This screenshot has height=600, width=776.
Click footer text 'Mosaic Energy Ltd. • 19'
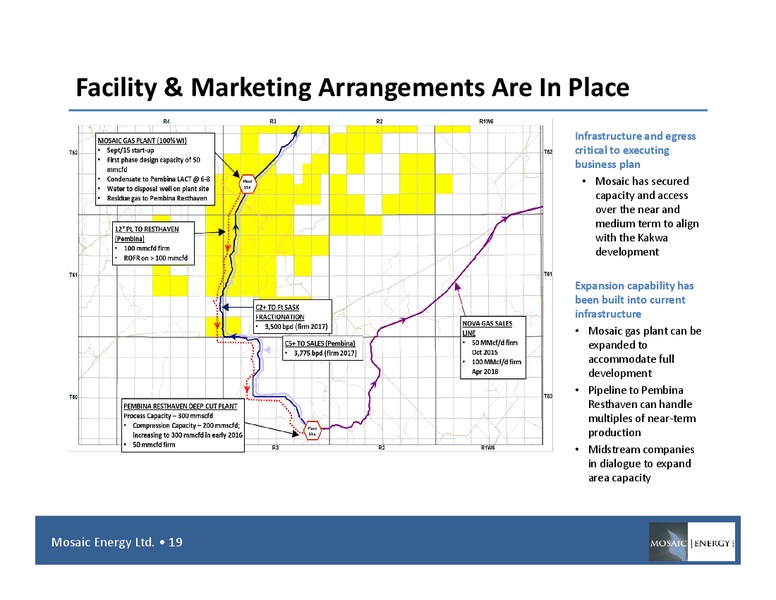pos(117,542)
